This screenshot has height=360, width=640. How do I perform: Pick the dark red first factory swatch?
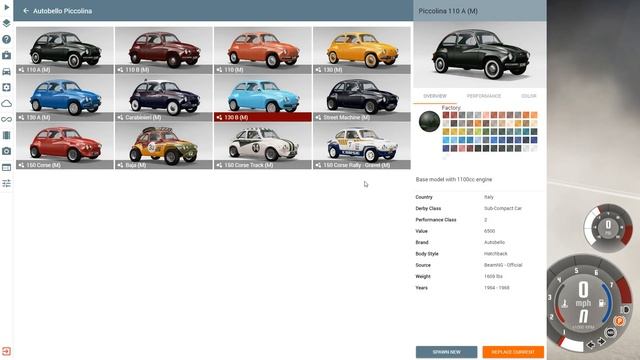click(x=446, y=115)
